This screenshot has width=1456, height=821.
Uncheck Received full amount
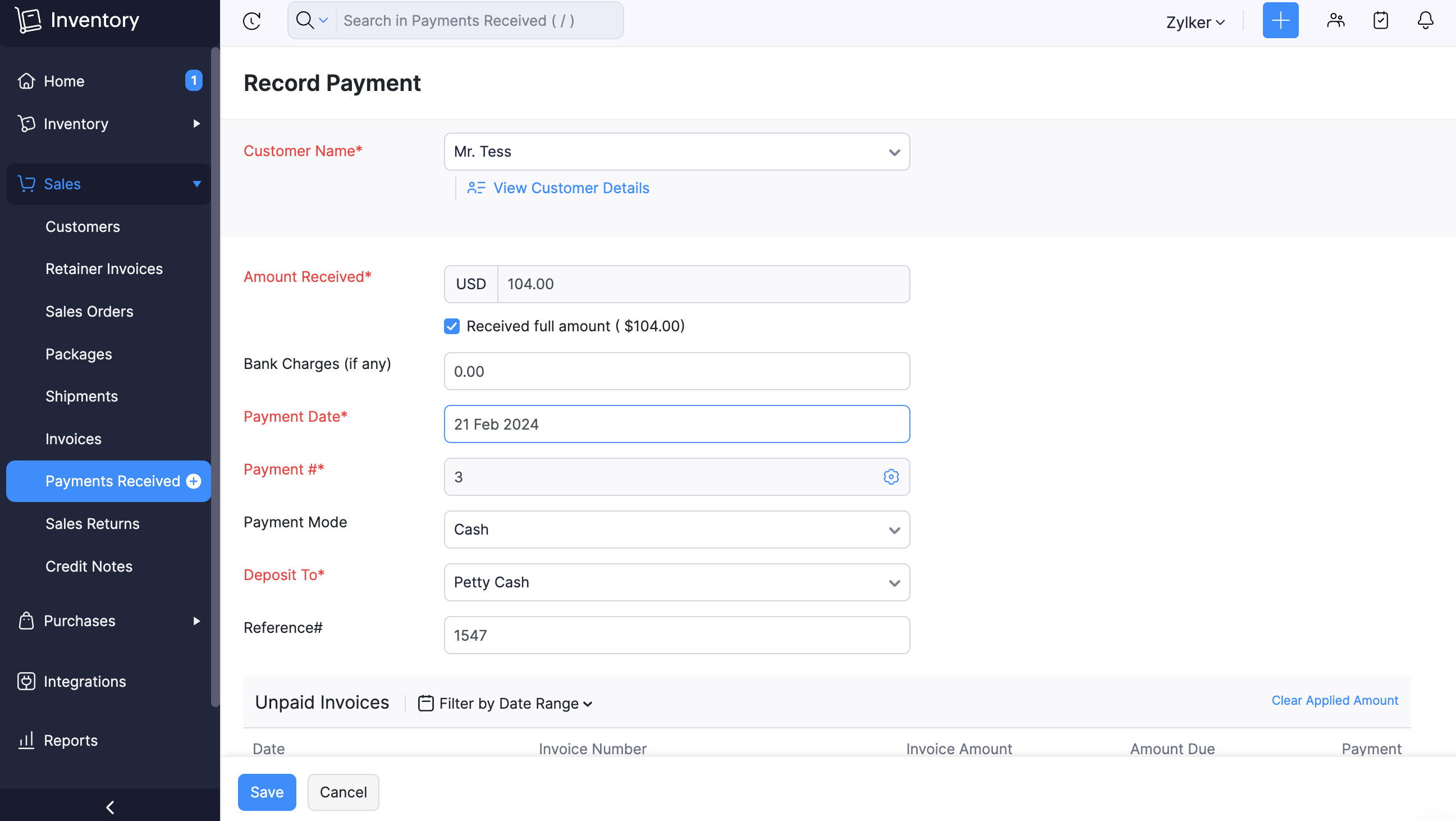point(452,326)
